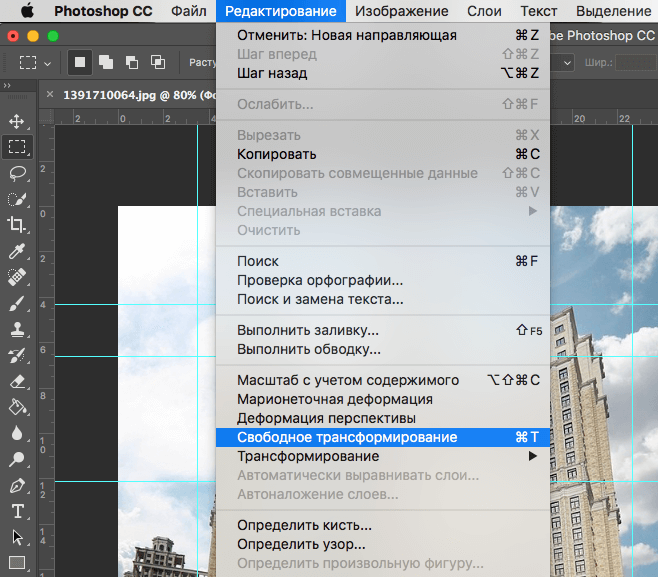Select the Blur tool
The image size is (658, 577).
(x=17, y=433)
